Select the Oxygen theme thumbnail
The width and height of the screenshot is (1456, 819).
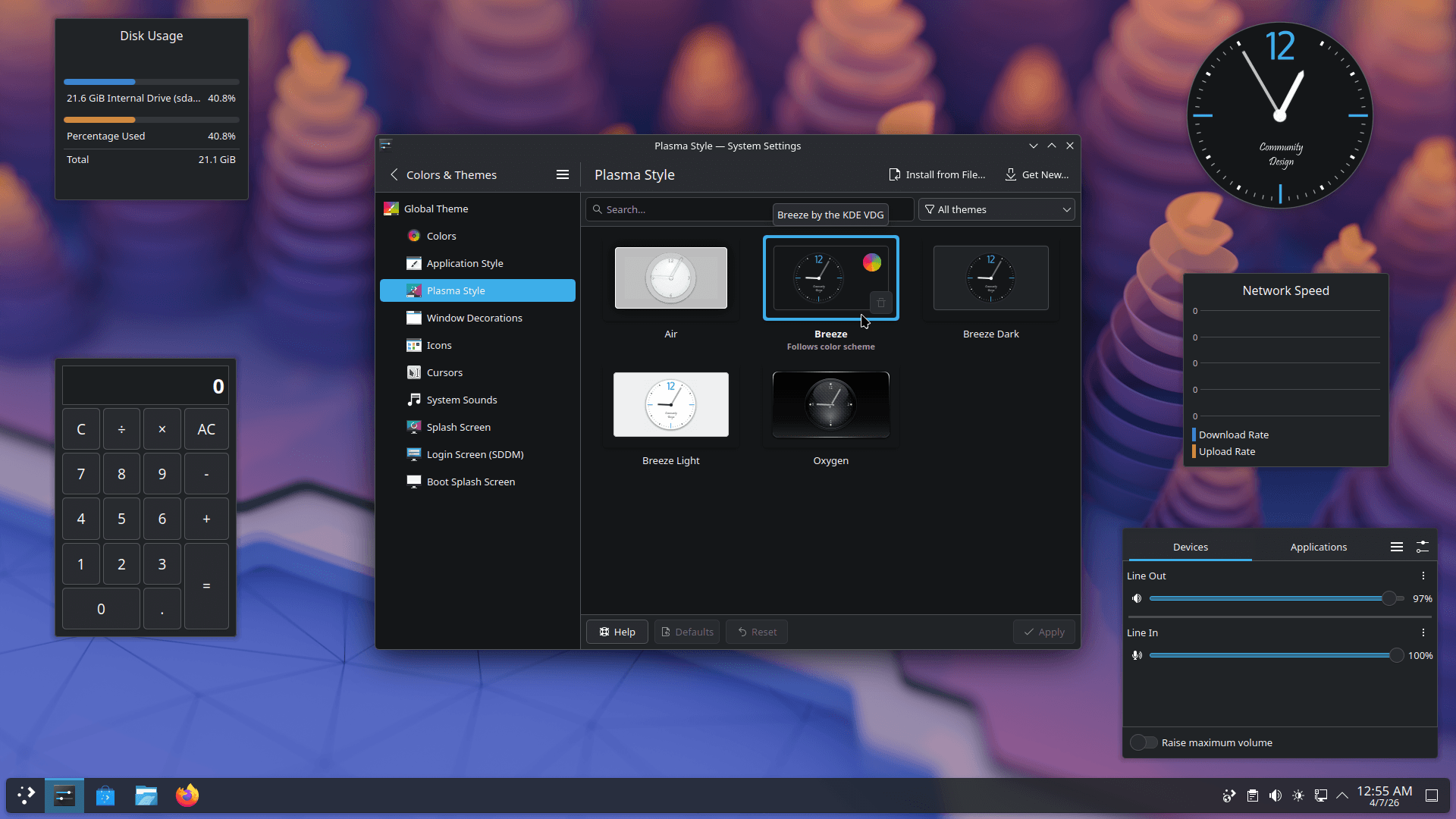(x=830, y=405)
